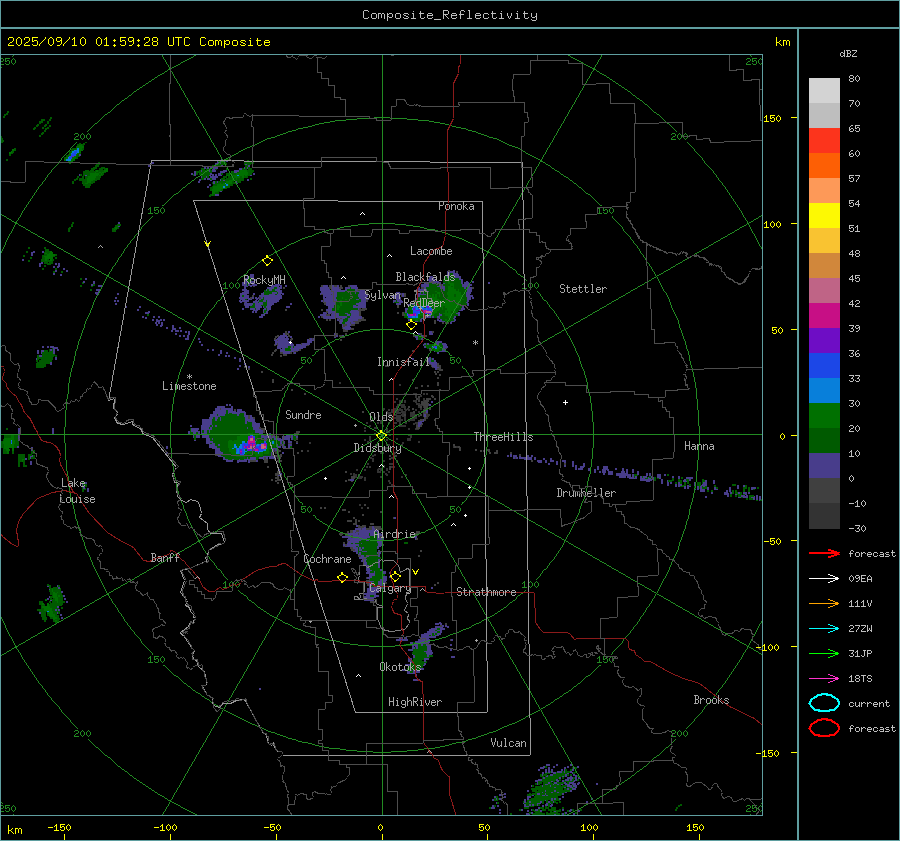Image resolution: width=900 pixels, height=841 pixels.
Task: Select the 80 dBZ light grey swatch
Action: click(x=824, y=91)
